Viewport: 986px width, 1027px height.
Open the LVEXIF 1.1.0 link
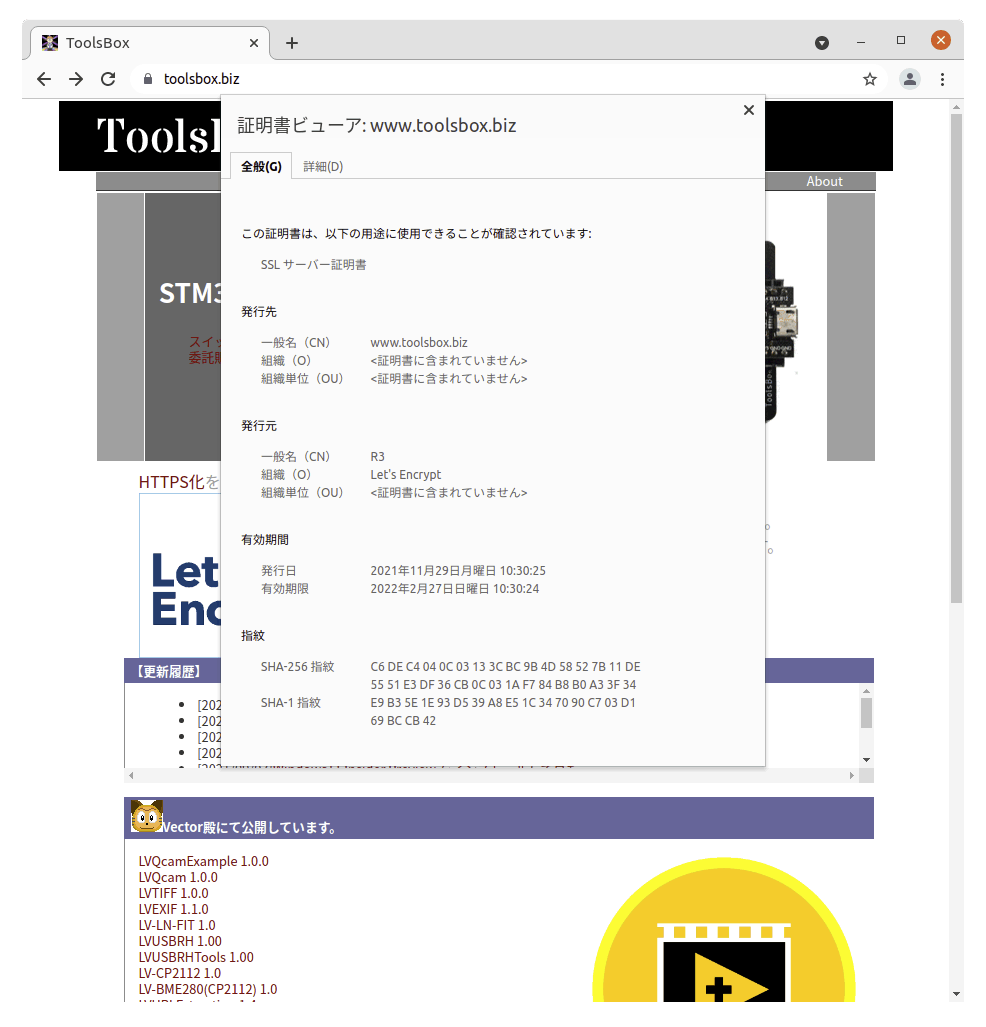tap(174, 909)
